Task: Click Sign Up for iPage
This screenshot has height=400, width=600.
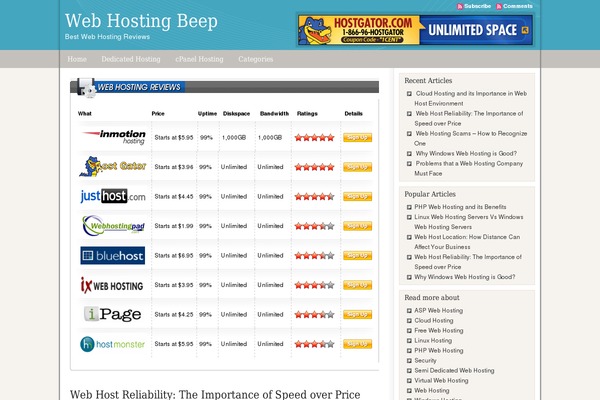Action: pos(357,314)
